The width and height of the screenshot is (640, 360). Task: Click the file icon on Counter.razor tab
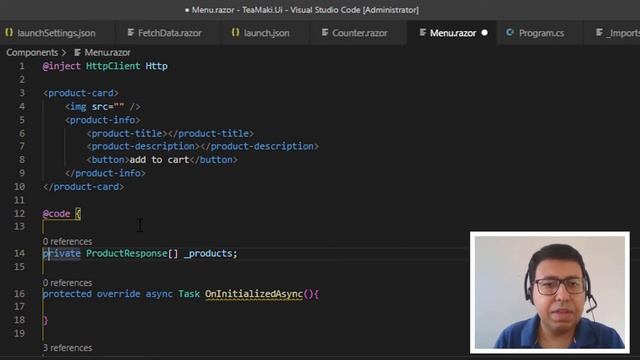point(325,33)
